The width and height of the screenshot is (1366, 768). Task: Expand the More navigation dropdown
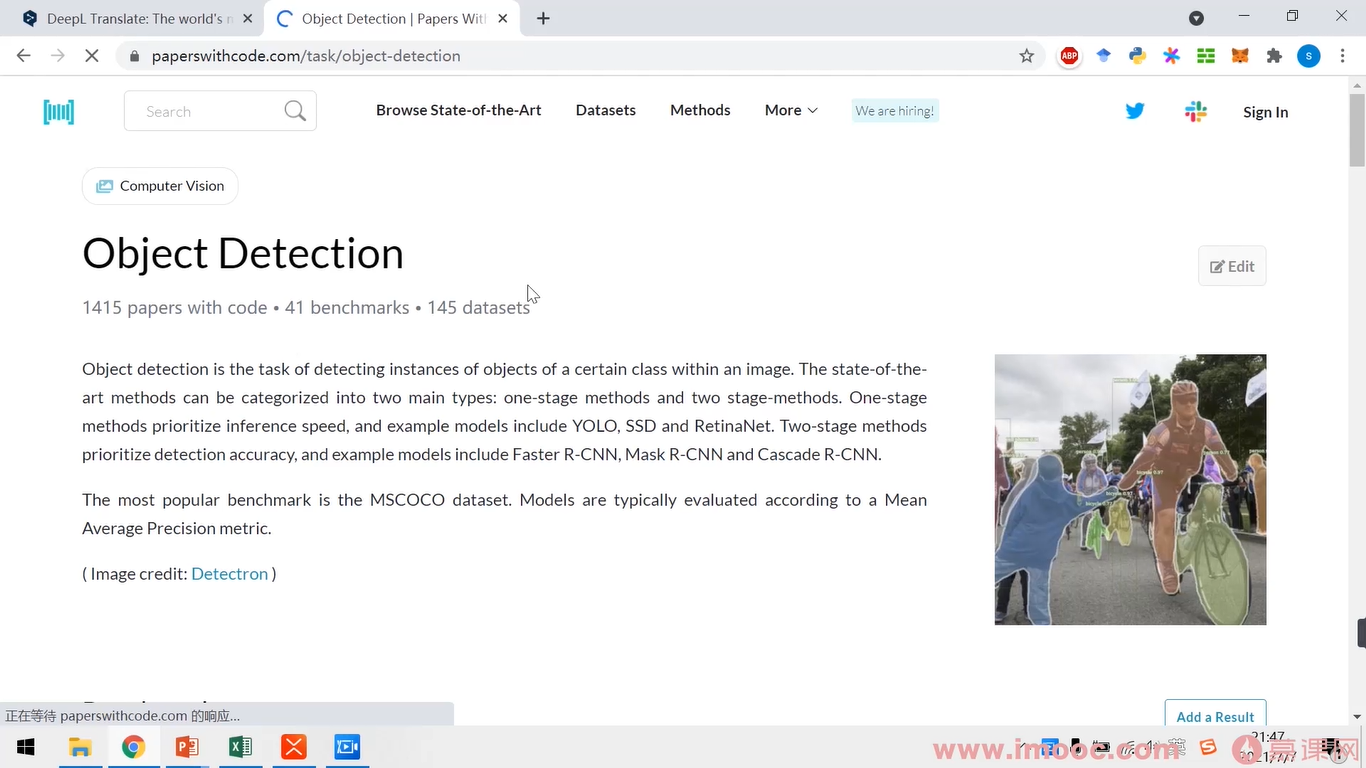coord(791,110)
